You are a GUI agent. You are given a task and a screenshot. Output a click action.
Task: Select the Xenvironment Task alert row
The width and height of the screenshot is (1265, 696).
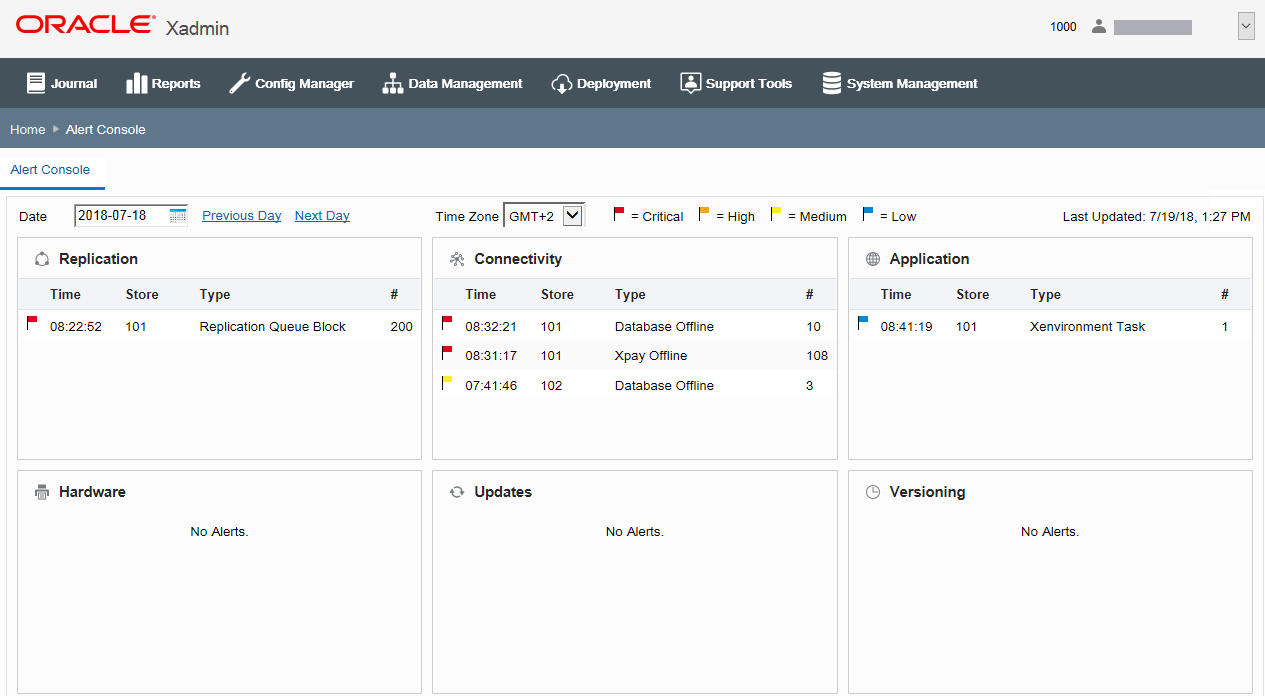coord(1050,326)
